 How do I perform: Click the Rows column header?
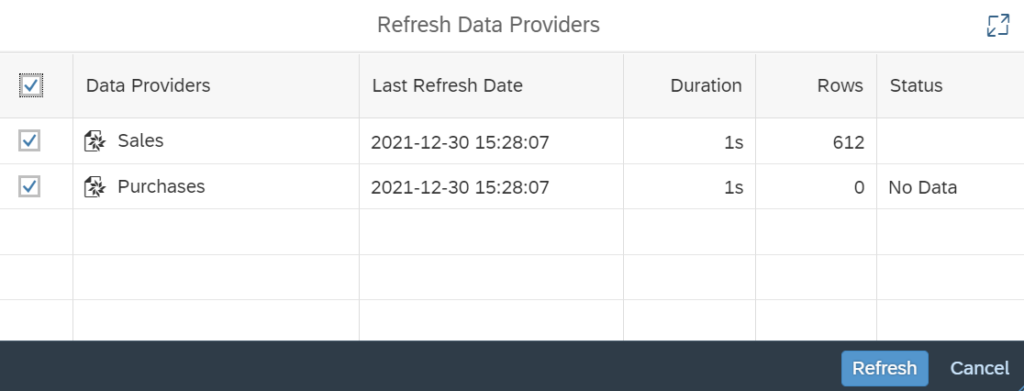[840, 86]
